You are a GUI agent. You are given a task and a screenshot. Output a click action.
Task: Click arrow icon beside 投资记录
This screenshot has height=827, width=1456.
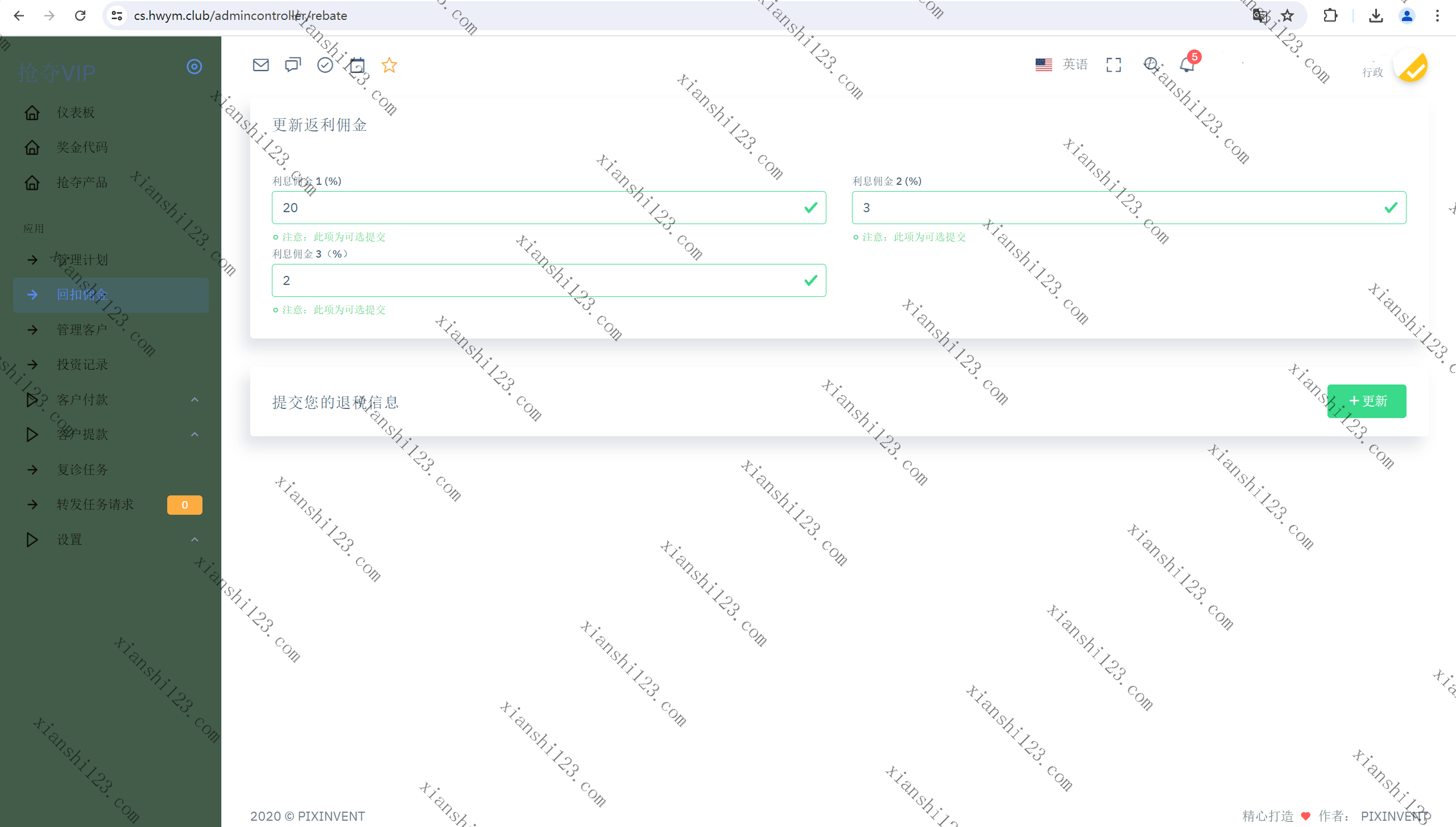point(32,365)
